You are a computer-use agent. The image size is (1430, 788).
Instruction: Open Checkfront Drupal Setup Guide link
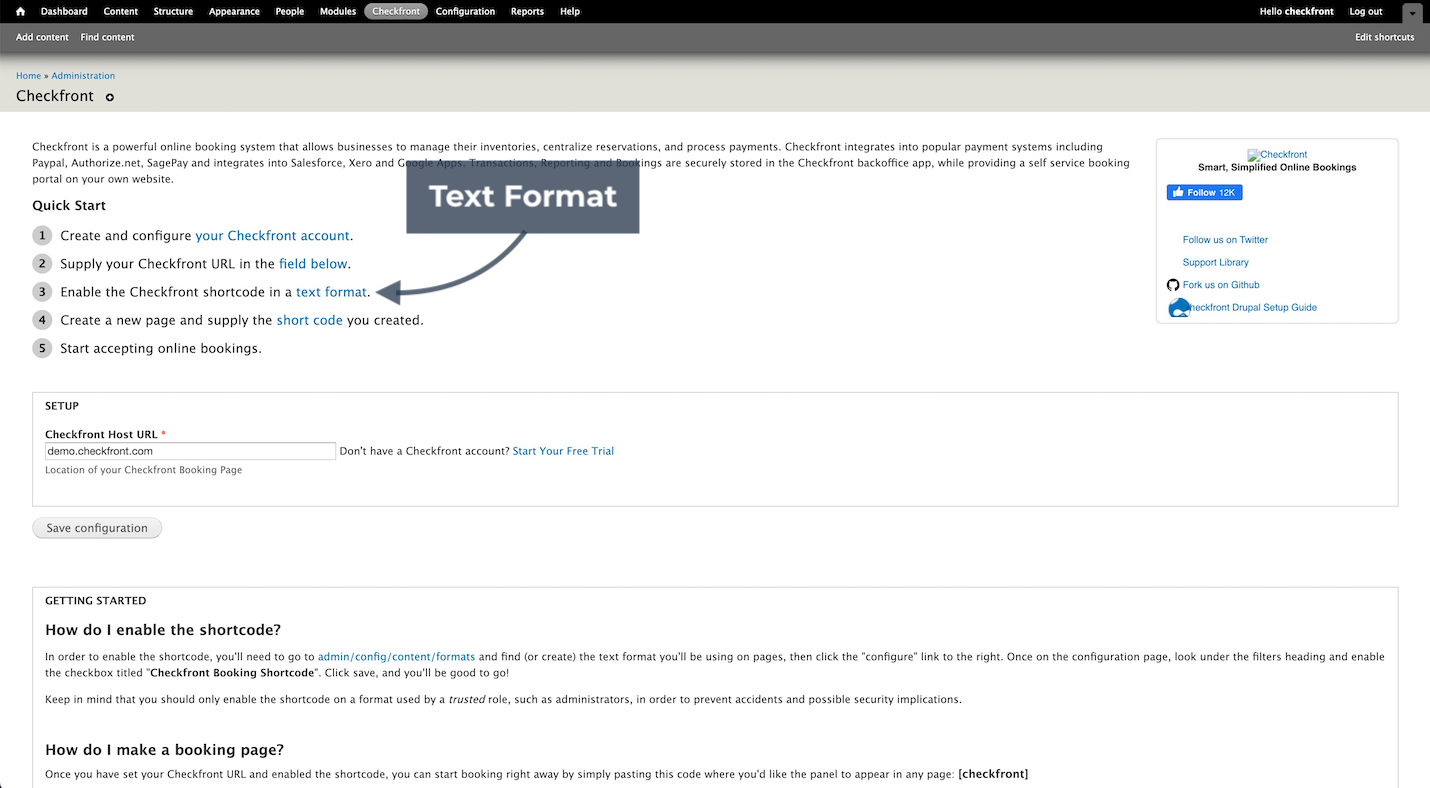[x=1253, y=308]
